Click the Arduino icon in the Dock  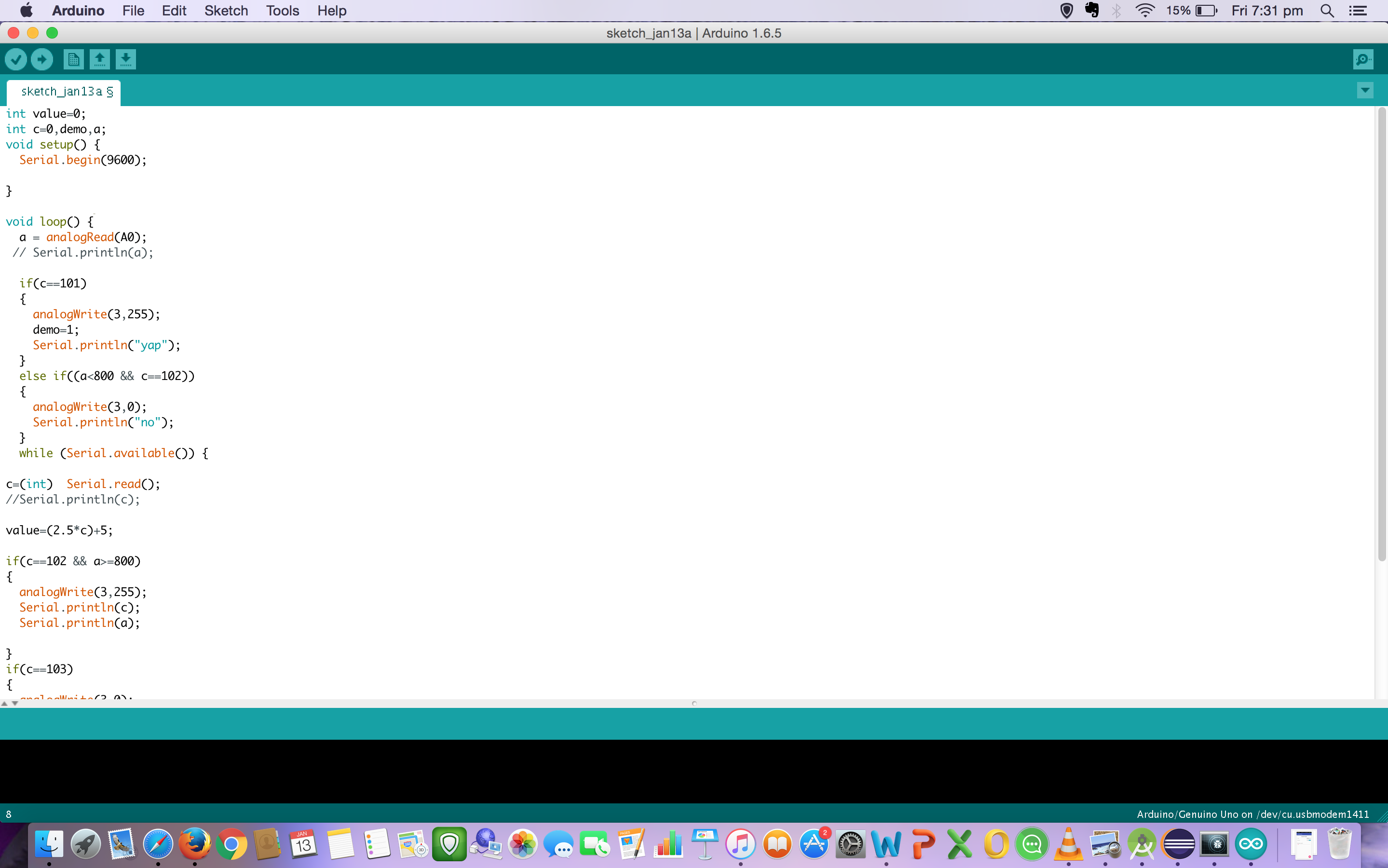(x=1251, y=844)
